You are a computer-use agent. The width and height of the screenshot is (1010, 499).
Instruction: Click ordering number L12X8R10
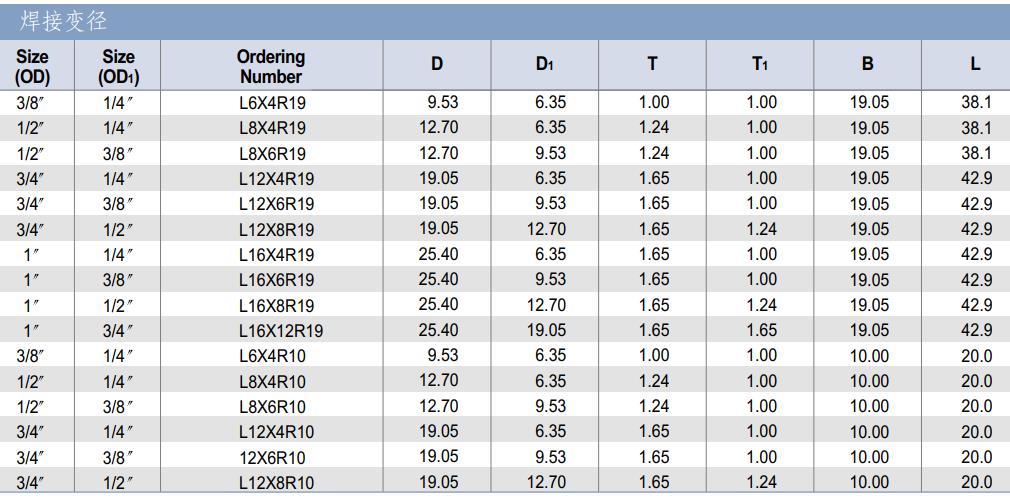point(276,483)
